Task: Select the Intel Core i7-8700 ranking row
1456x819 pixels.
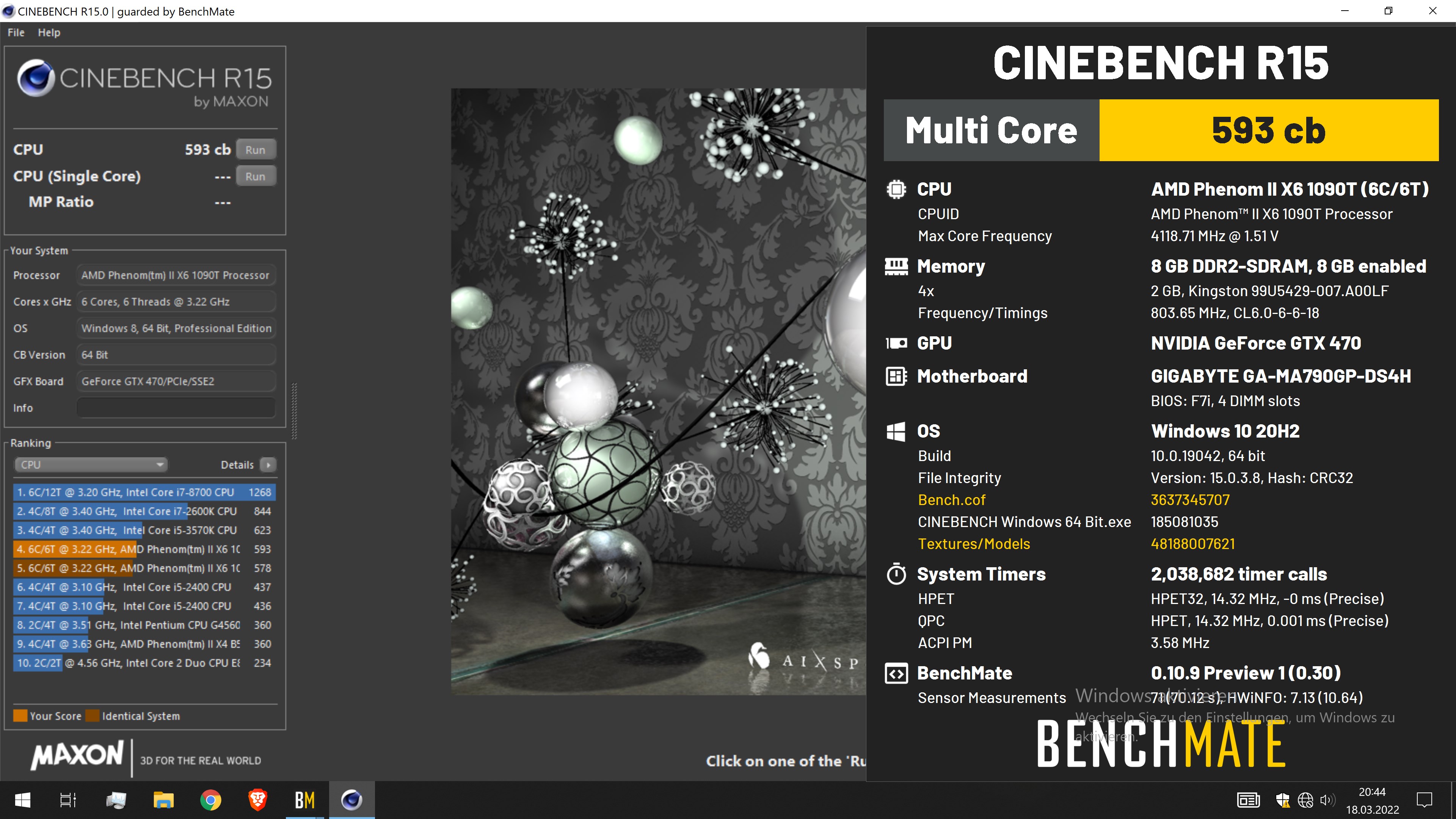Action: (145, 492)
